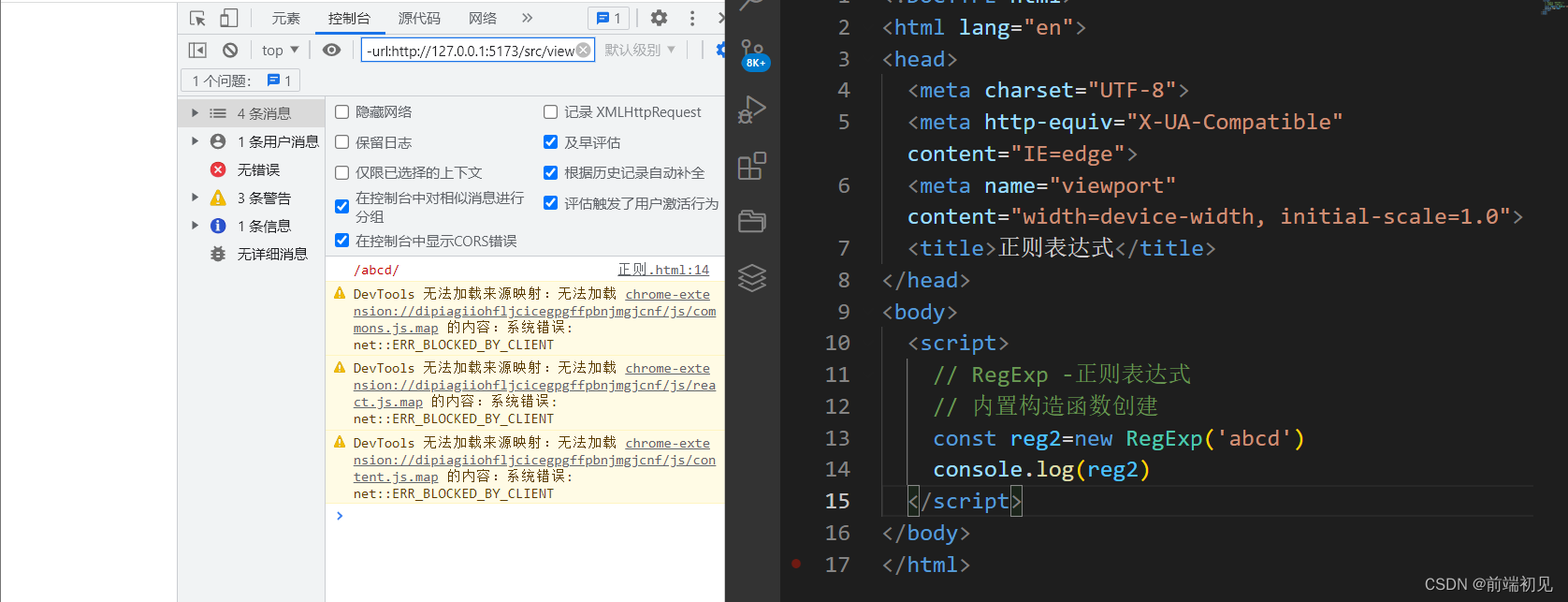Expand the 4 条消息 group
The width and height of the screenshot is (1568, 602).
(195, 113)
